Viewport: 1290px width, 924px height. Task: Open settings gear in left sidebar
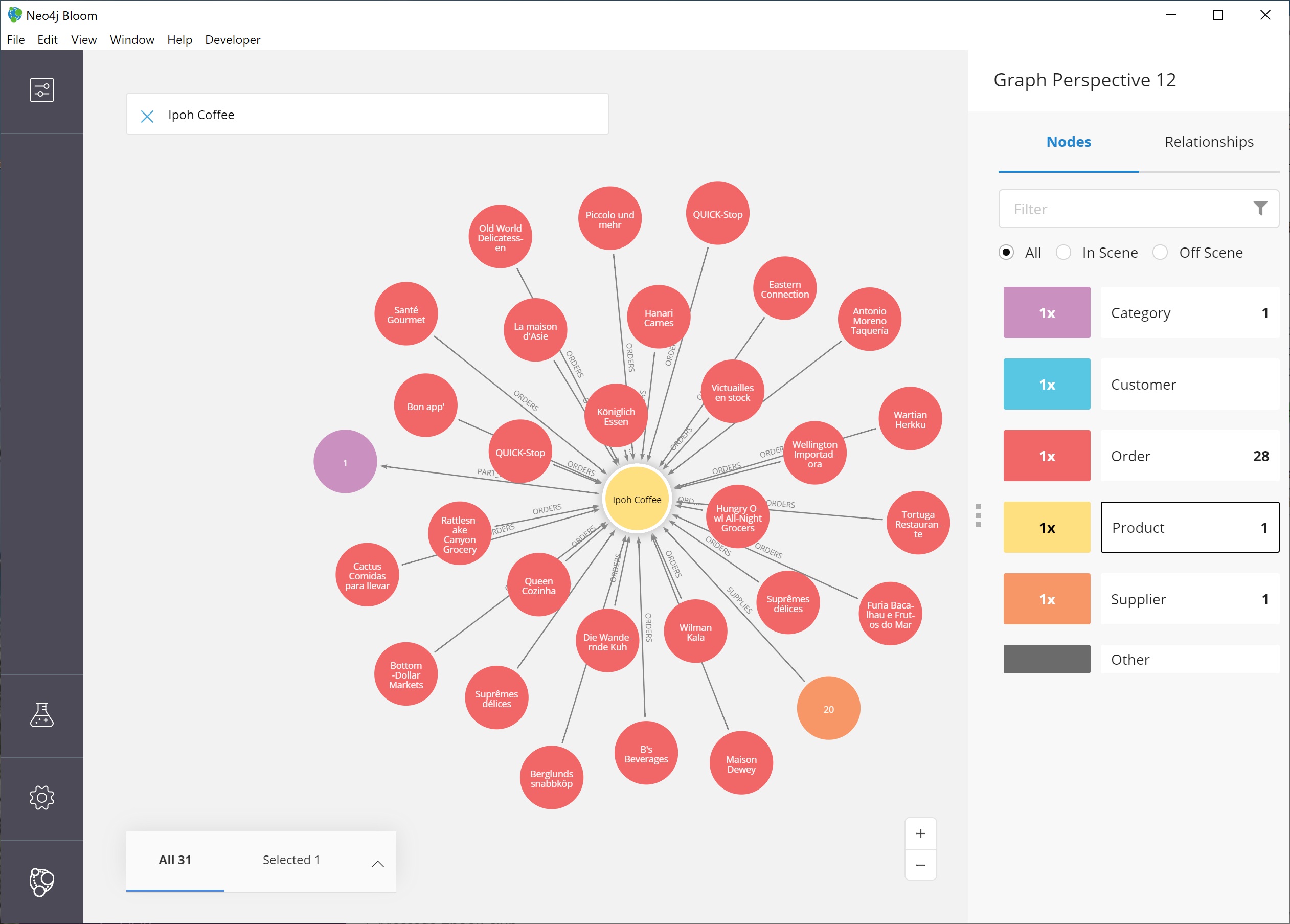click(x=41, y=798)
